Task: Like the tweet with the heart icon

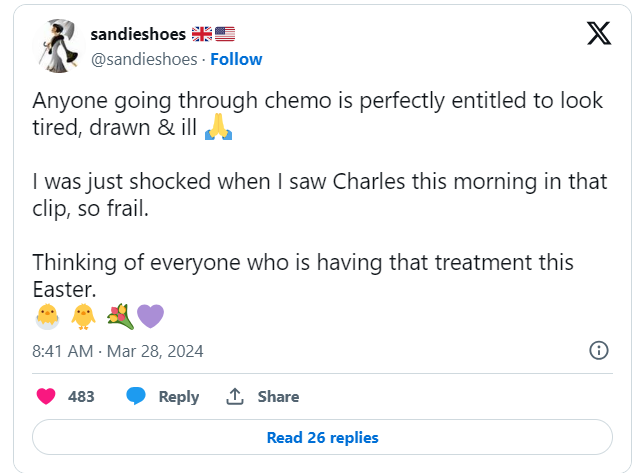Action: point(46,397)
